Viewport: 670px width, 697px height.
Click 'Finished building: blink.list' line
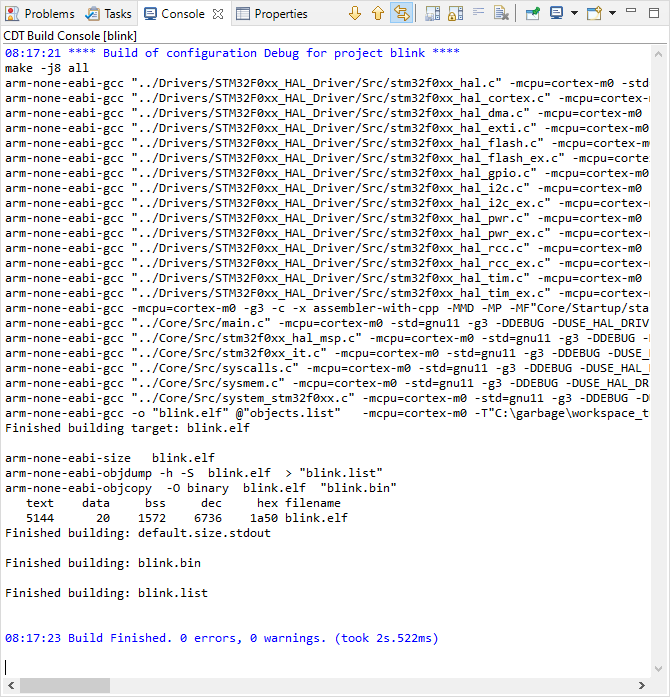pos(106,593)
